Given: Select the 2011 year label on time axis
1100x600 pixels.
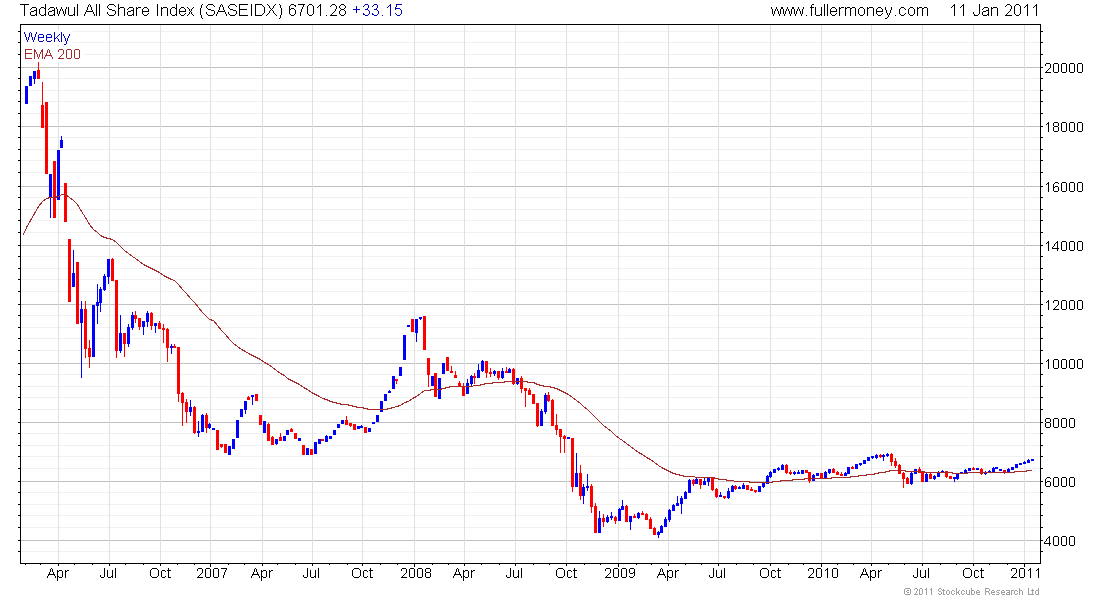Looking at the screenshot, I should (x=1025, y=573).
